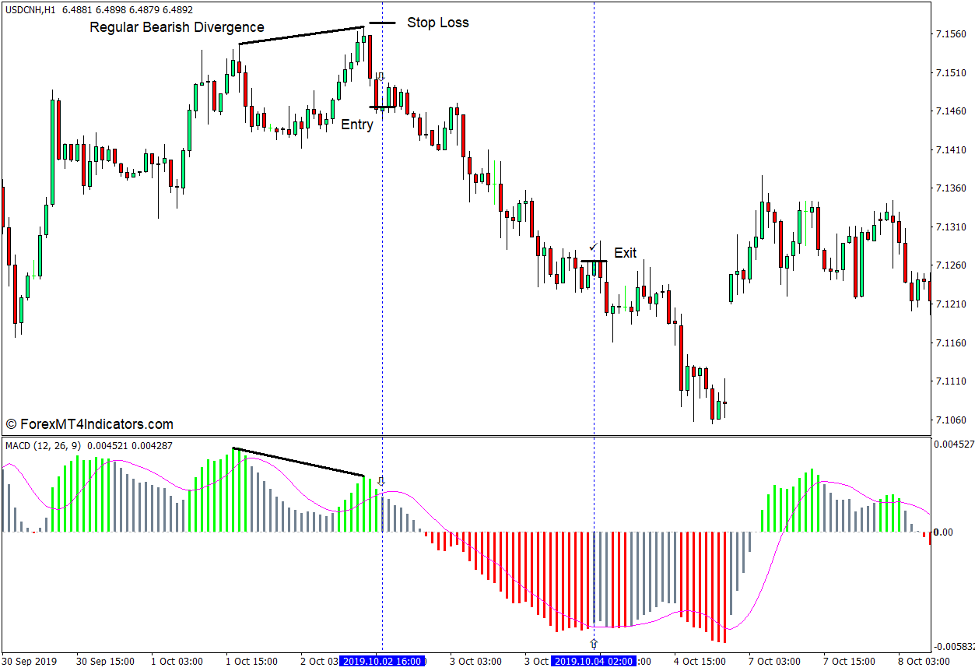Click the 7.1560 value on the price scale

pos(950,34)
